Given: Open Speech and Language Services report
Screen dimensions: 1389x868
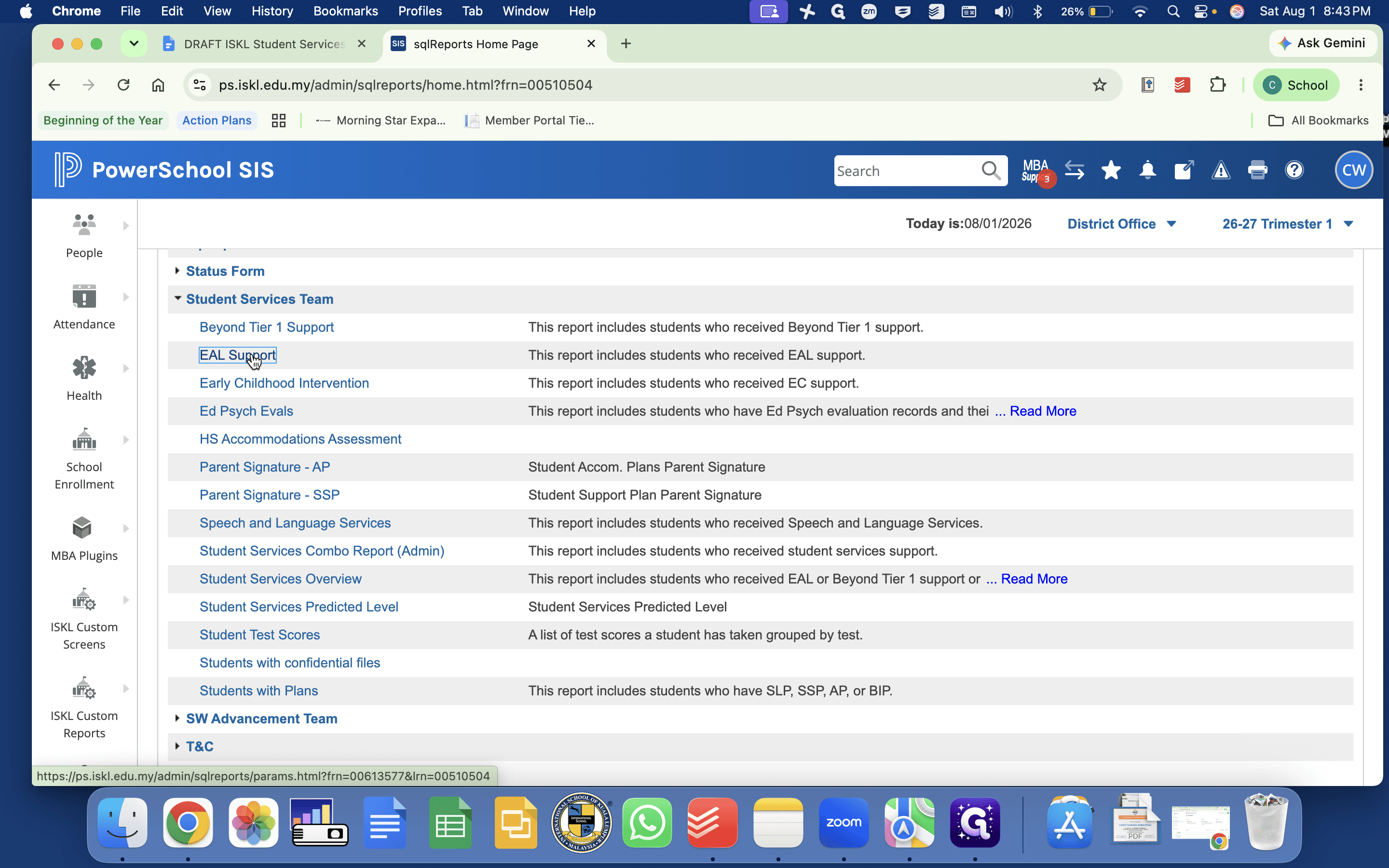Looking at the screenshot, I should click(x=295, y=523).
